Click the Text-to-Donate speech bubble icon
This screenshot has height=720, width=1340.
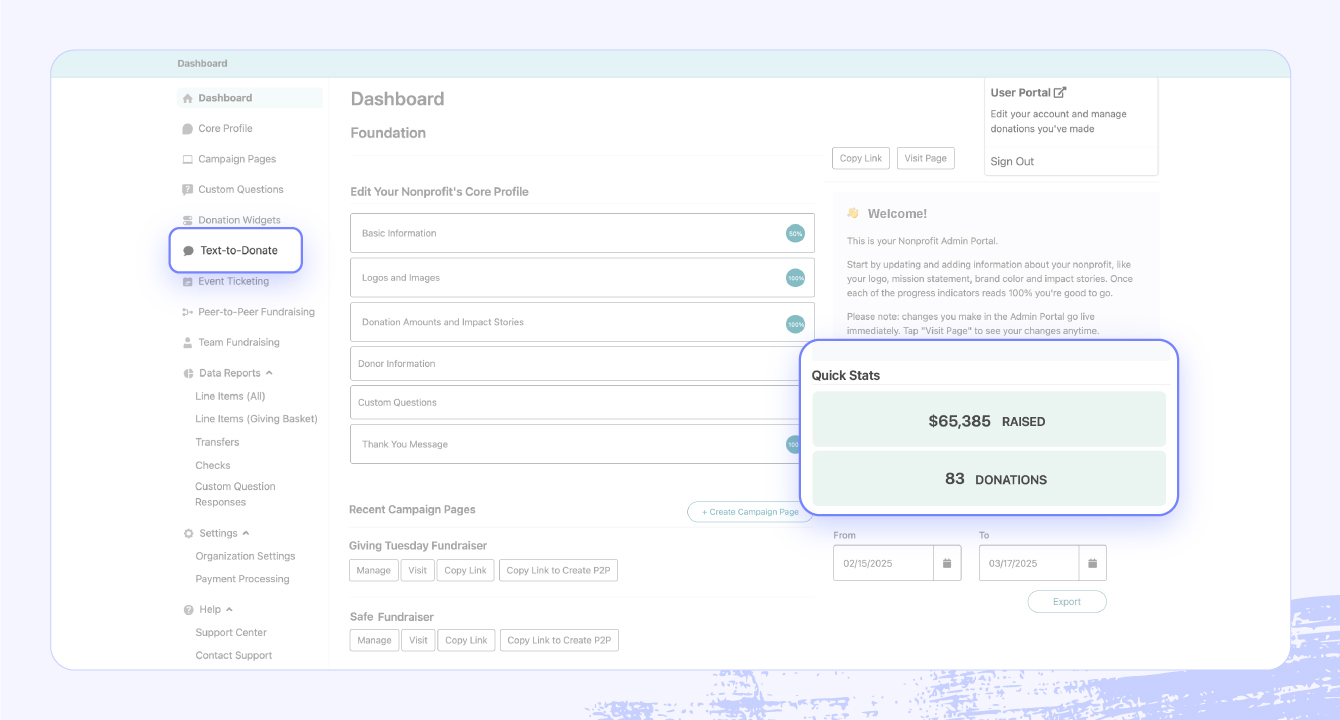tap(187, 250)
